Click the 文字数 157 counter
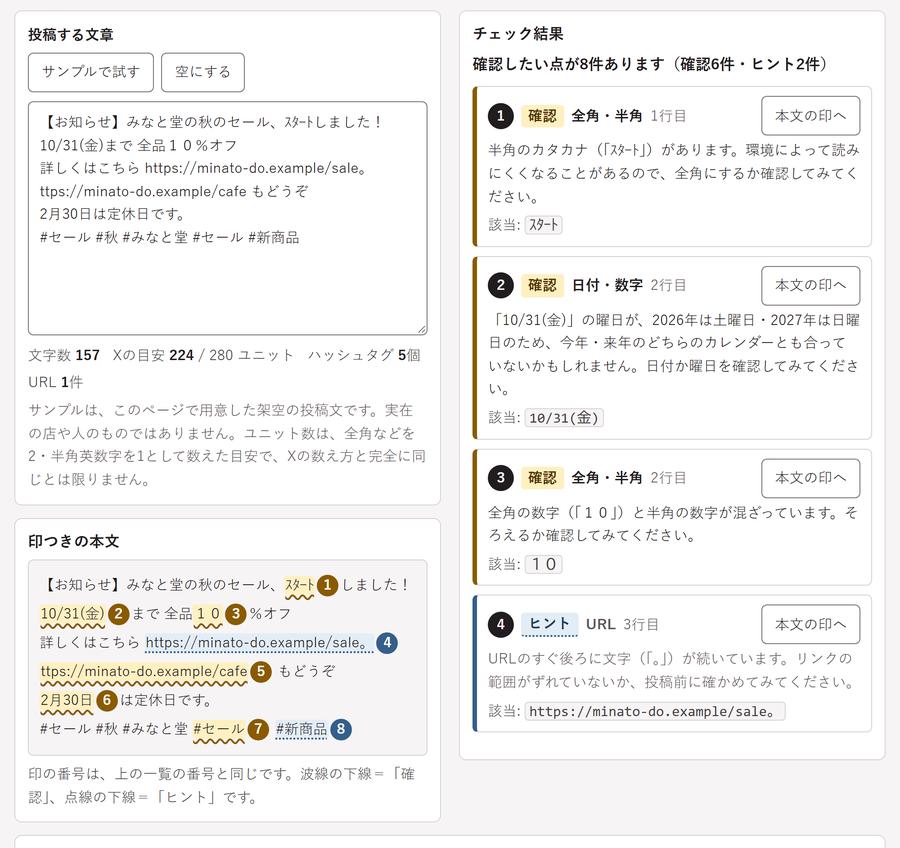 (x=64, y=355)
